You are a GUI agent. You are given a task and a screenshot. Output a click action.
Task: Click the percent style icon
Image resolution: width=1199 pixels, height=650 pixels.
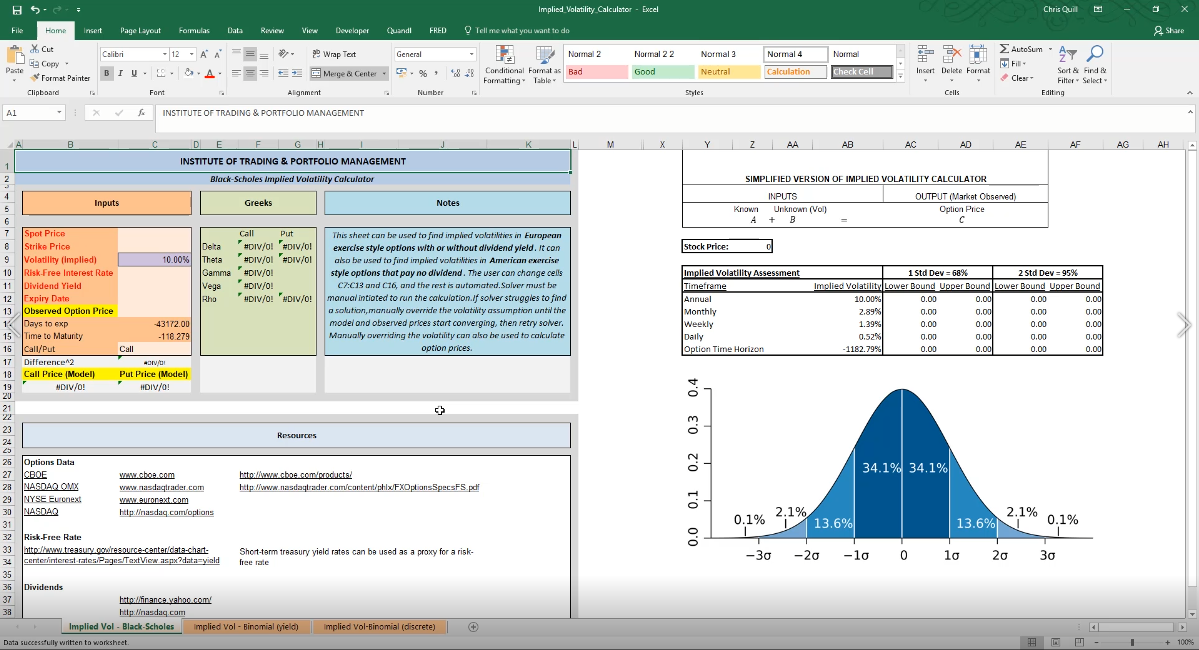coord(422,73)
